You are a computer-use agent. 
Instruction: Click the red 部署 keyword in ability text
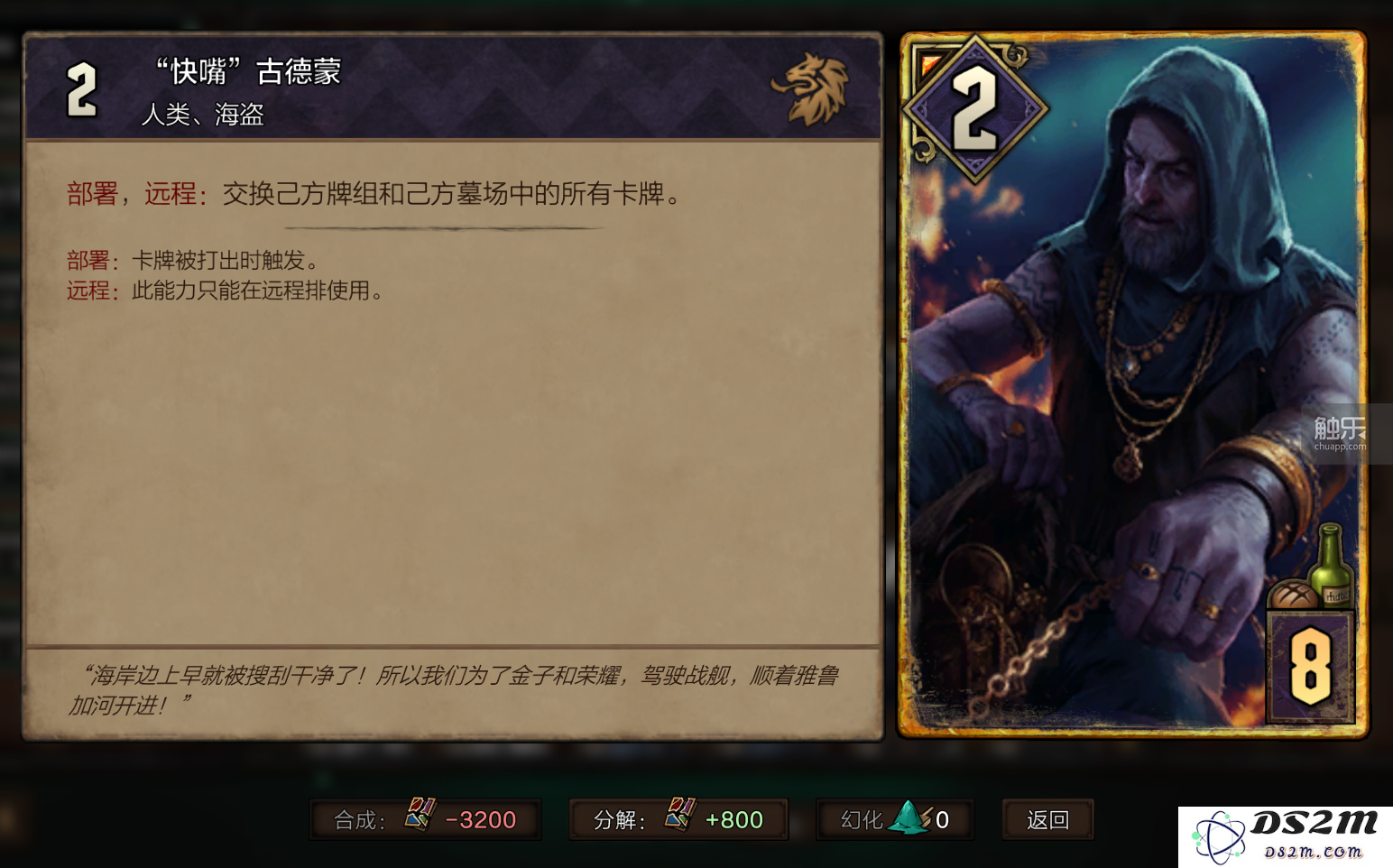92,193
